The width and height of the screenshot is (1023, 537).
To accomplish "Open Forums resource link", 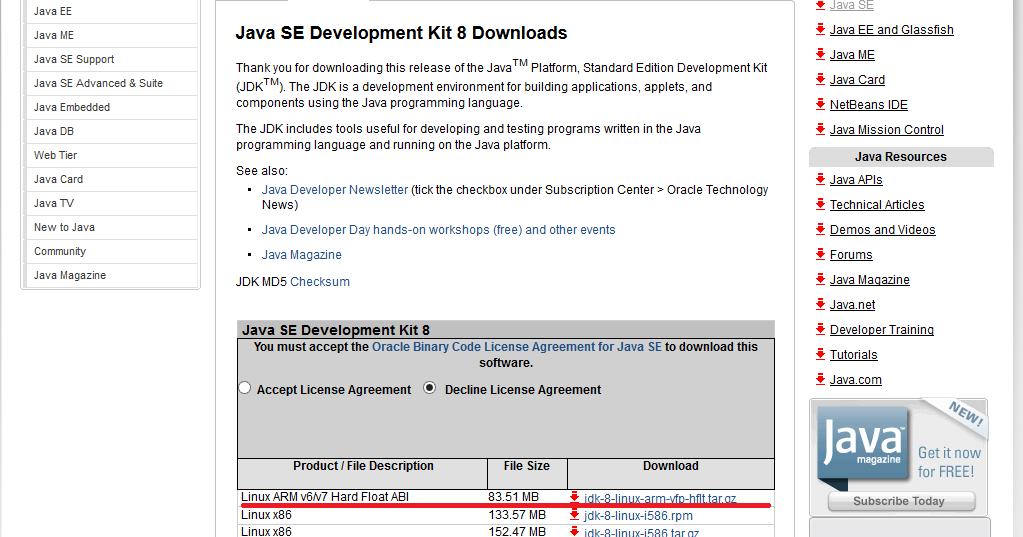I will (x=851, y=255).
